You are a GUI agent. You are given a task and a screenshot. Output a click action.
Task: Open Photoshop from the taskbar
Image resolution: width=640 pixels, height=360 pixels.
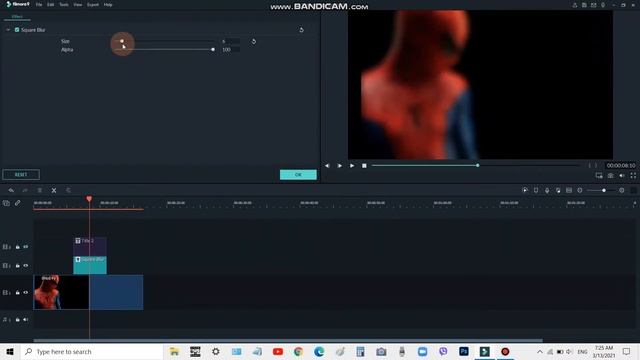[x=464, y=351]
